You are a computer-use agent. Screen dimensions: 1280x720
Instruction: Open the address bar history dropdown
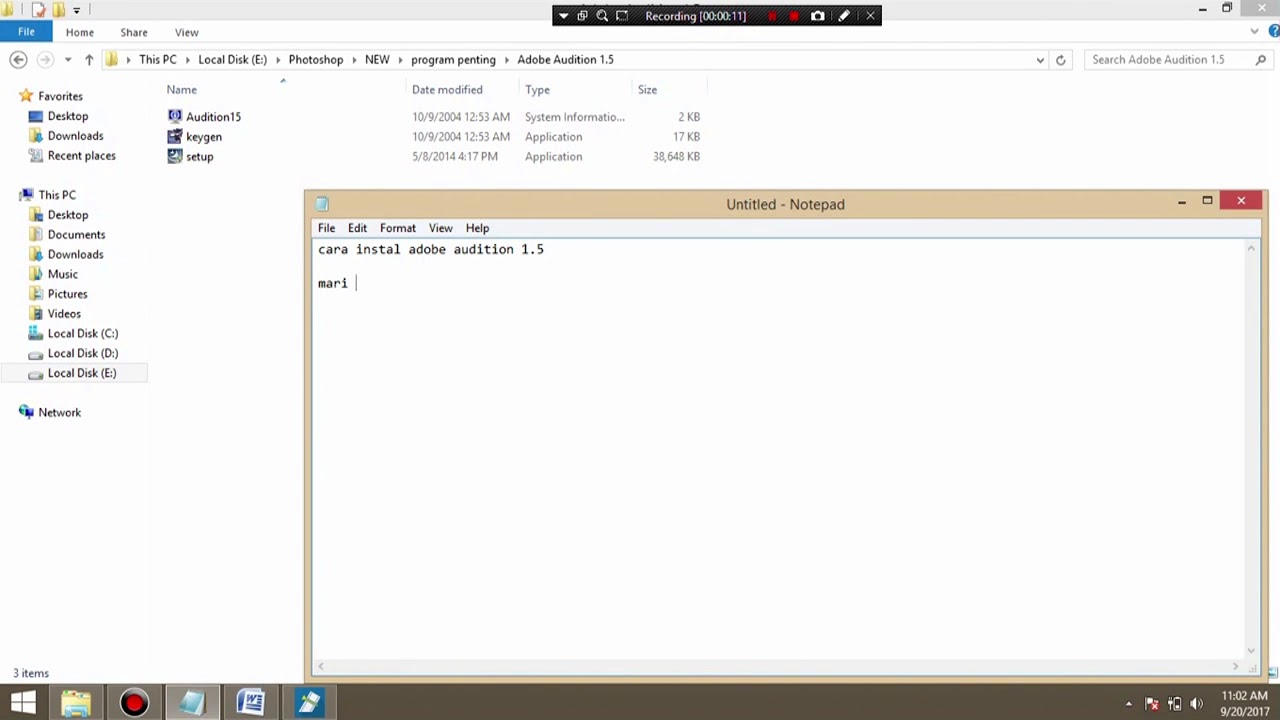tap(1040, 60)
